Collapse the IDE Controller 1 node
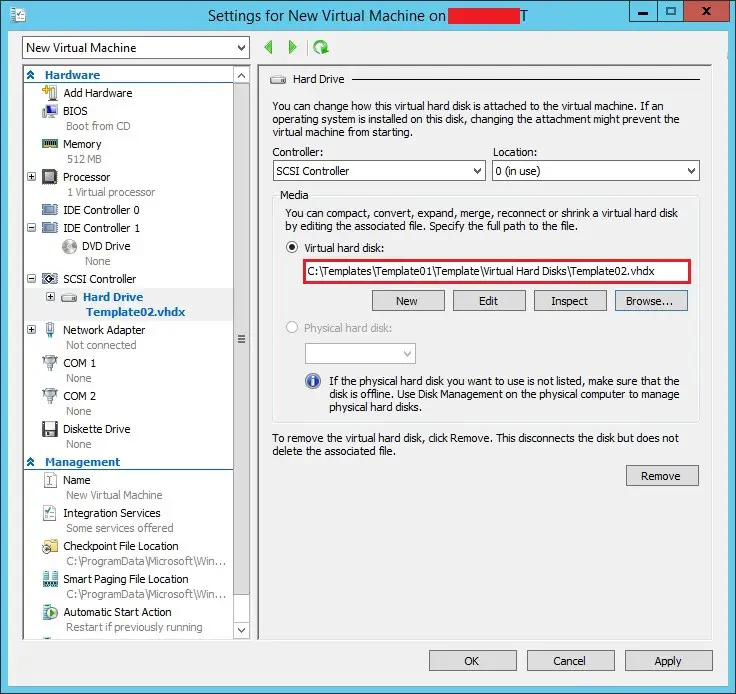The width and height of the screenshot is (736, 694). pos(31,228)
